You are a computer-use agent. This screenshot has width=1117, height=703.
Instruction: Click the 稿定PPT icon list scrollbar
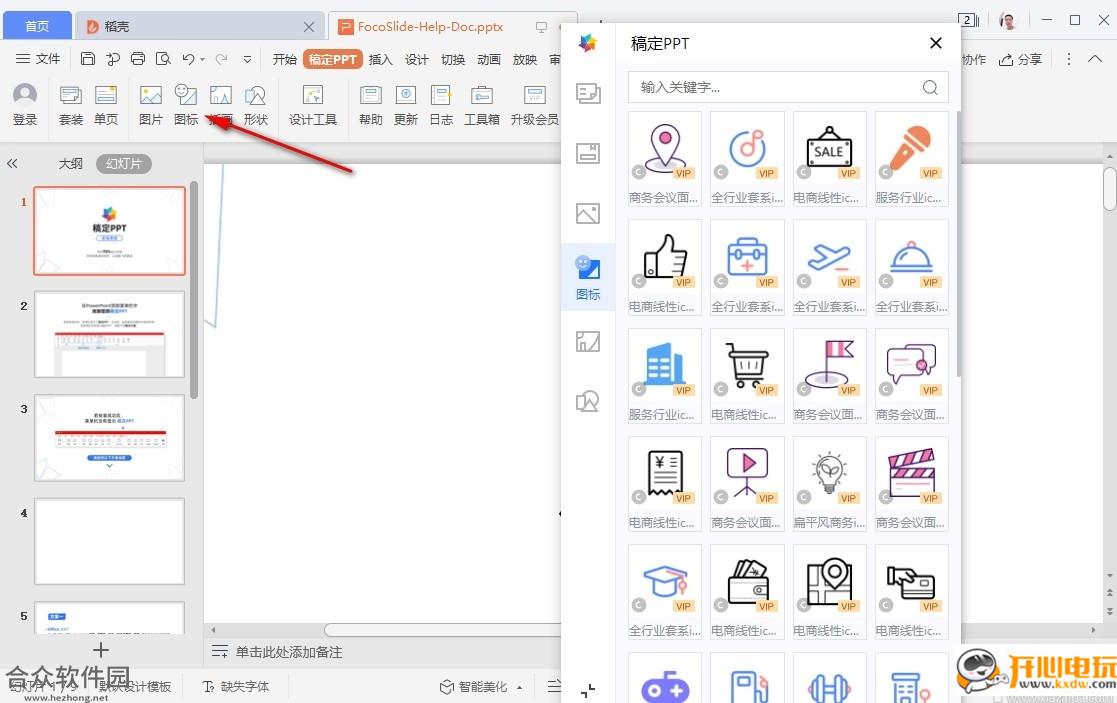(957, 242)
